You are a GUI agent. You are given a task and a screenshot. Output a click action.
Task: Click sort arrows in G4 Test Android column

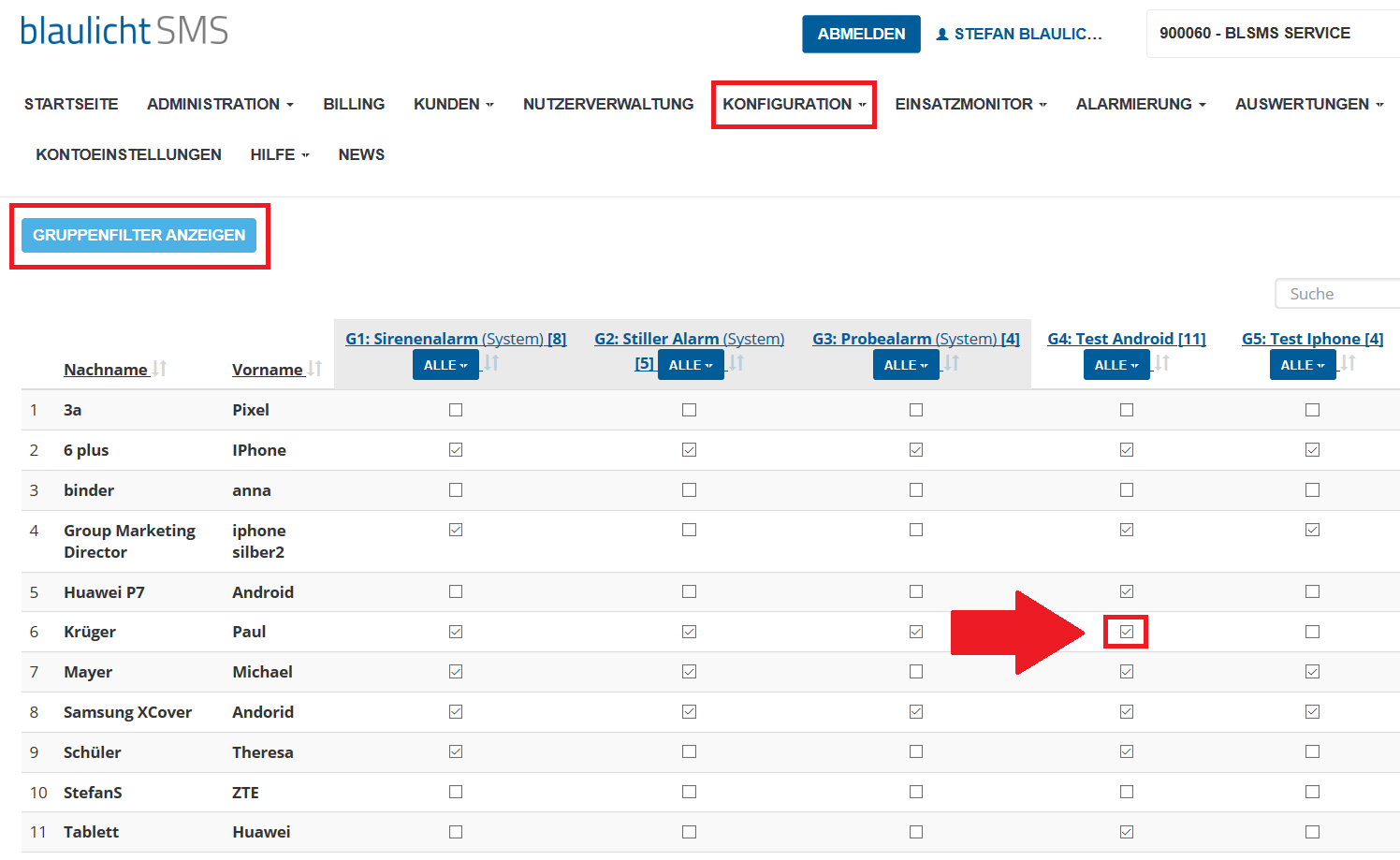click(1162, 363)
